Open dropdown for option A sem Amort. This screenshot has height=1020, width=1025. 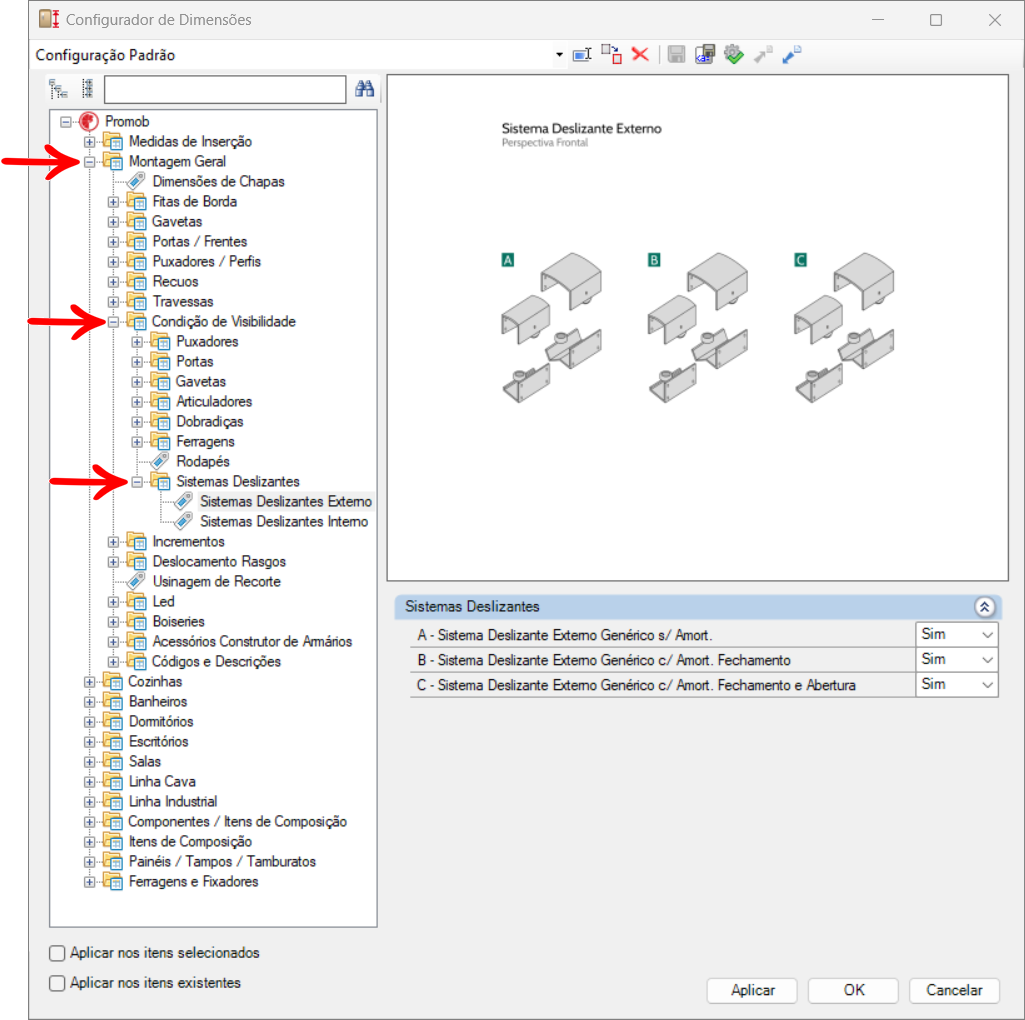point(987,635)
